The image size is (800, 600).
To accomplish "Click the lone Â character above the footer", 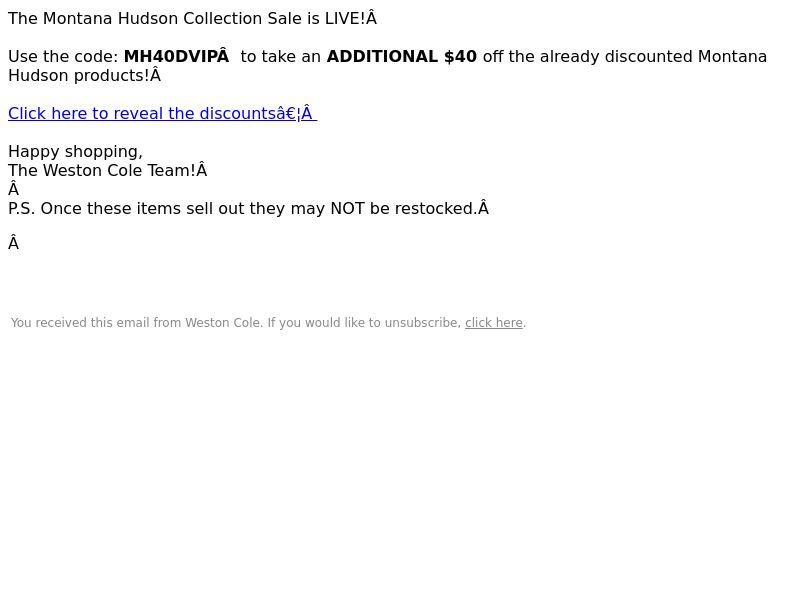I will (14, 243).
